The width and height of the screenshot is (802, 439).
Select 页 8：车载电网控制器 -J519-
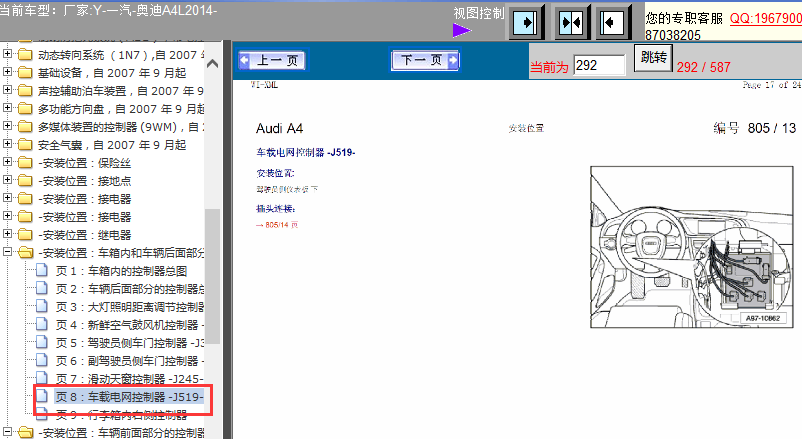coord(129,397)
